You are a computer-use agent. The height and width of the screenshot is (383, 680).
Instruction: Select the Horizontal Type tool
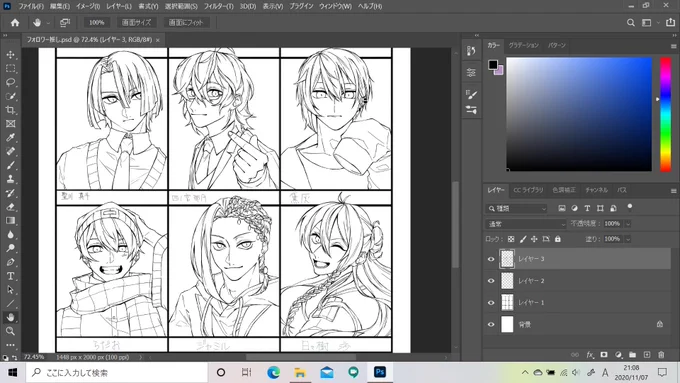pyautogui.click(x=10, y=276)
